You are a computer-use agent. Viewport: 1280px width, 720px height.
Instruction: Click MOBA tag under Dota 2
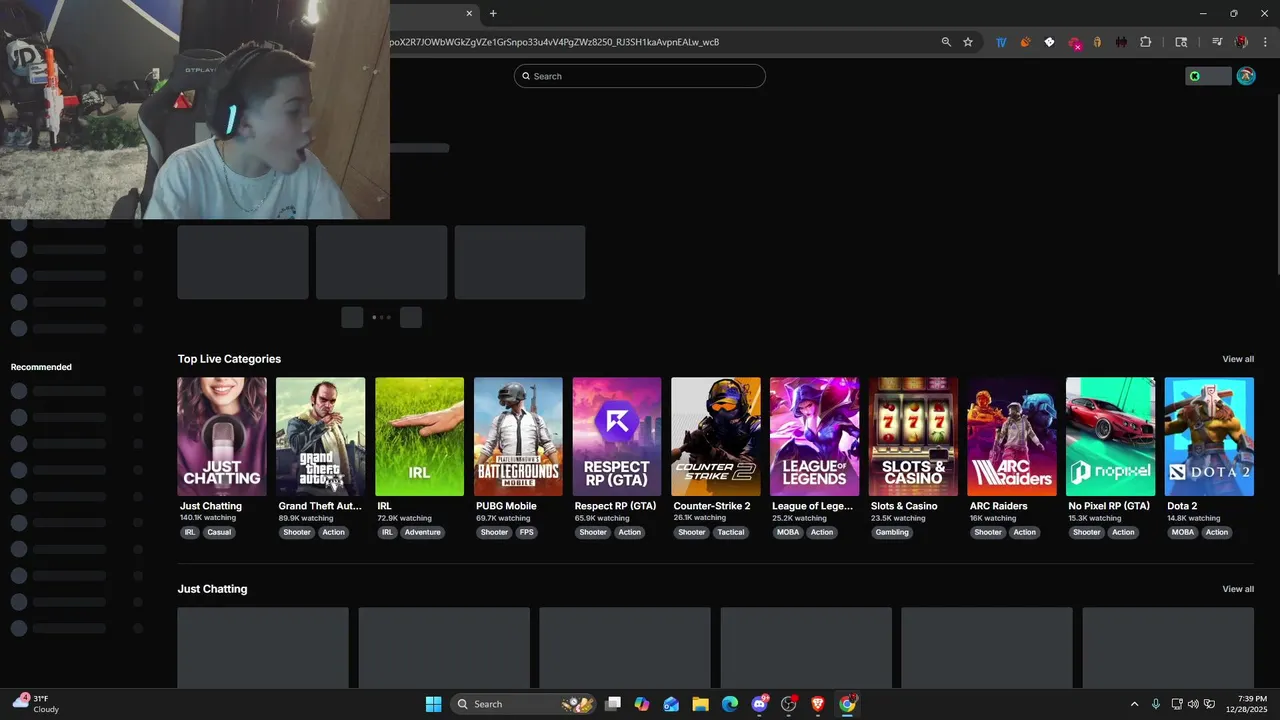pyautogui.click(x=1183, y=532)
